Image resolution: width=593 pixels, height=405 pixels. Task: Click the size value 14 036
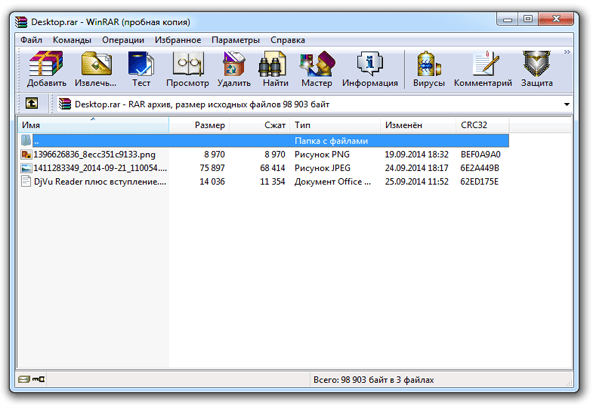tap(212, 182)
